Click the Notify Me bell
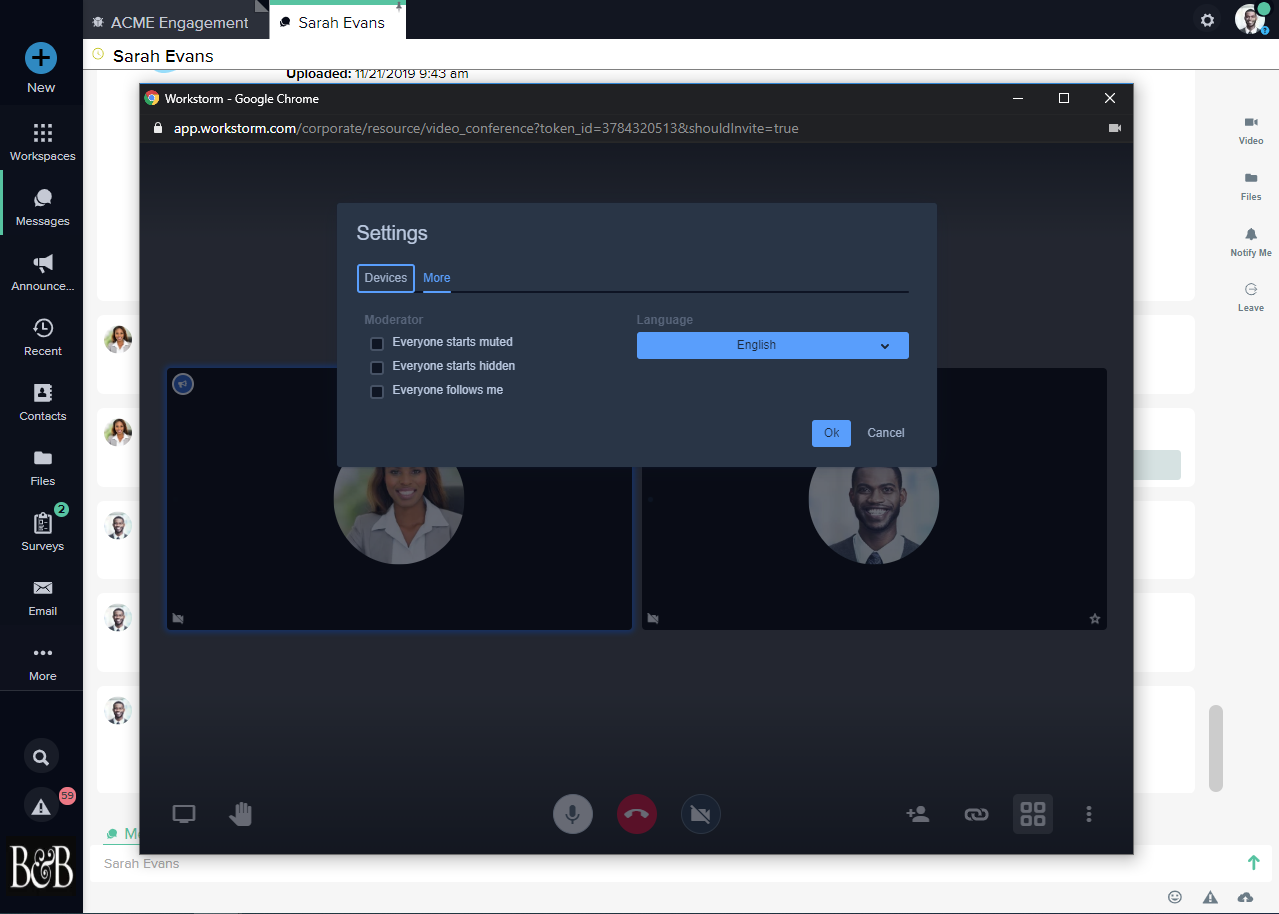The width and height of the screenshot is (1279, 914). (1251, 242)
